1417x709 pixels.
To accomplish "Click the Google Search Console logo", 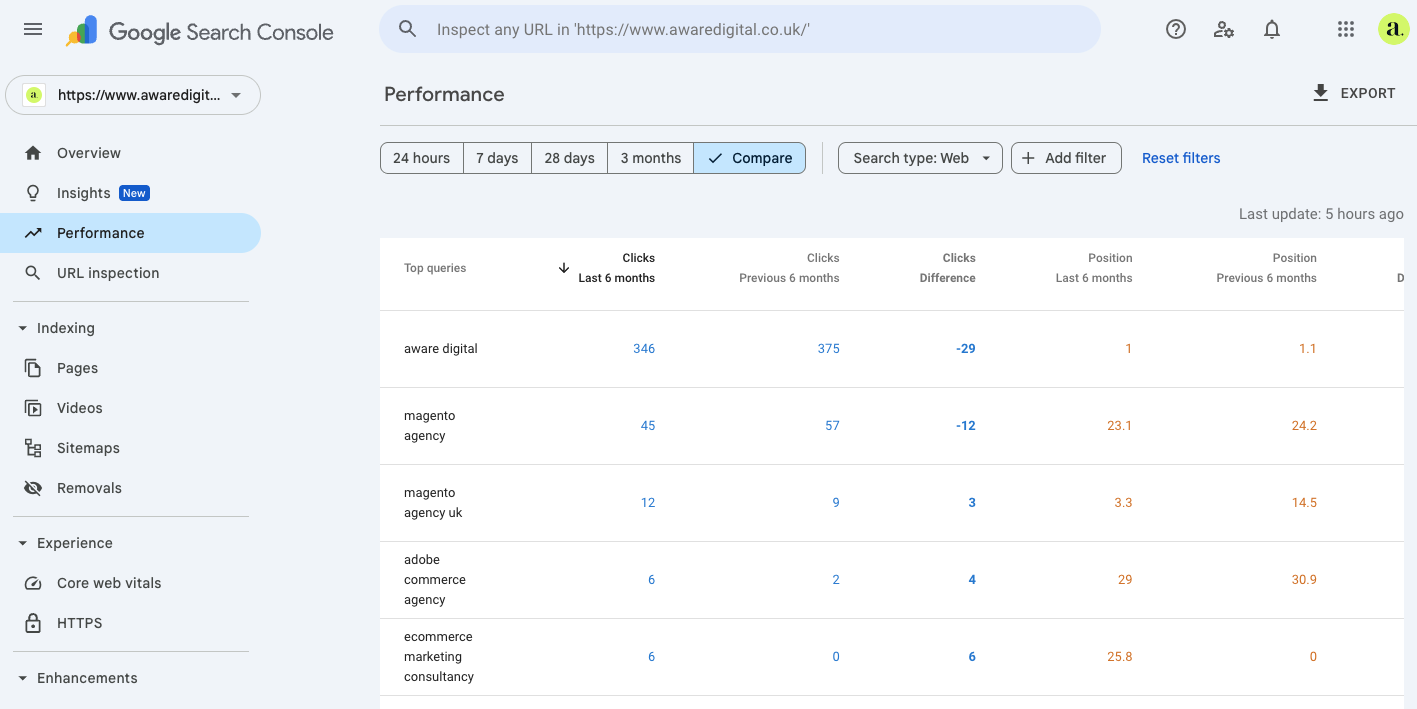I will tap(200, 31).
